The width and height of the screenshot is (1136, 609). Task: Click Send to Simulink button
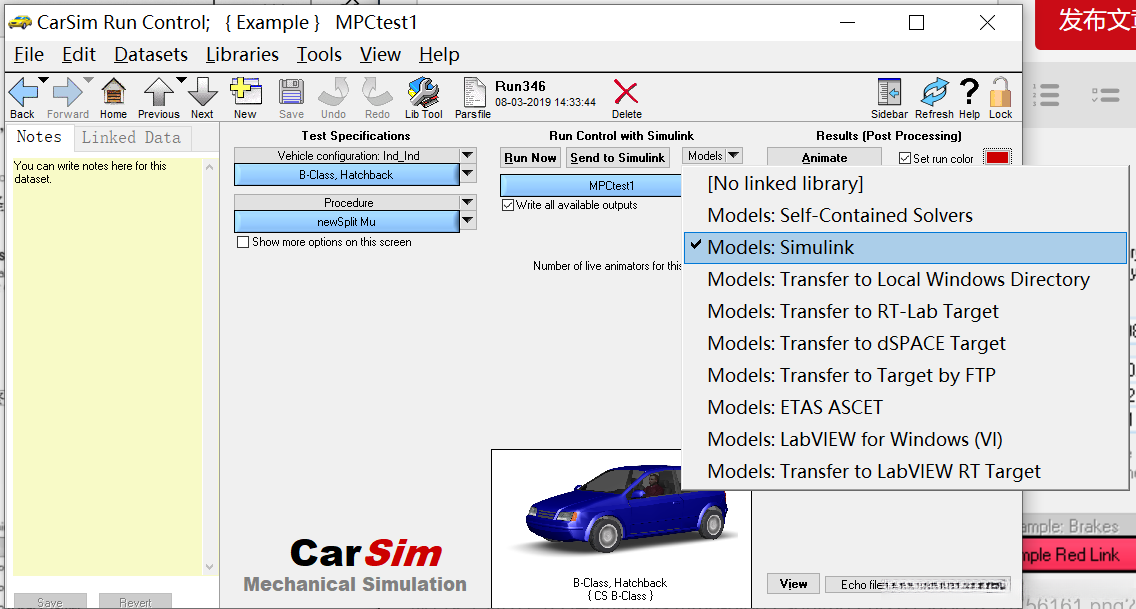[617, 158]
